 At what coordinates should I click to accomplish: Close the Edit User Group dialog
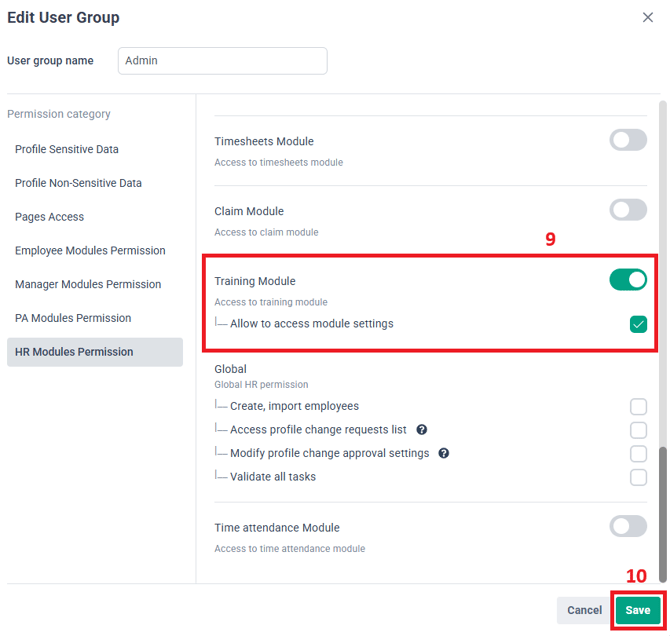647,17
